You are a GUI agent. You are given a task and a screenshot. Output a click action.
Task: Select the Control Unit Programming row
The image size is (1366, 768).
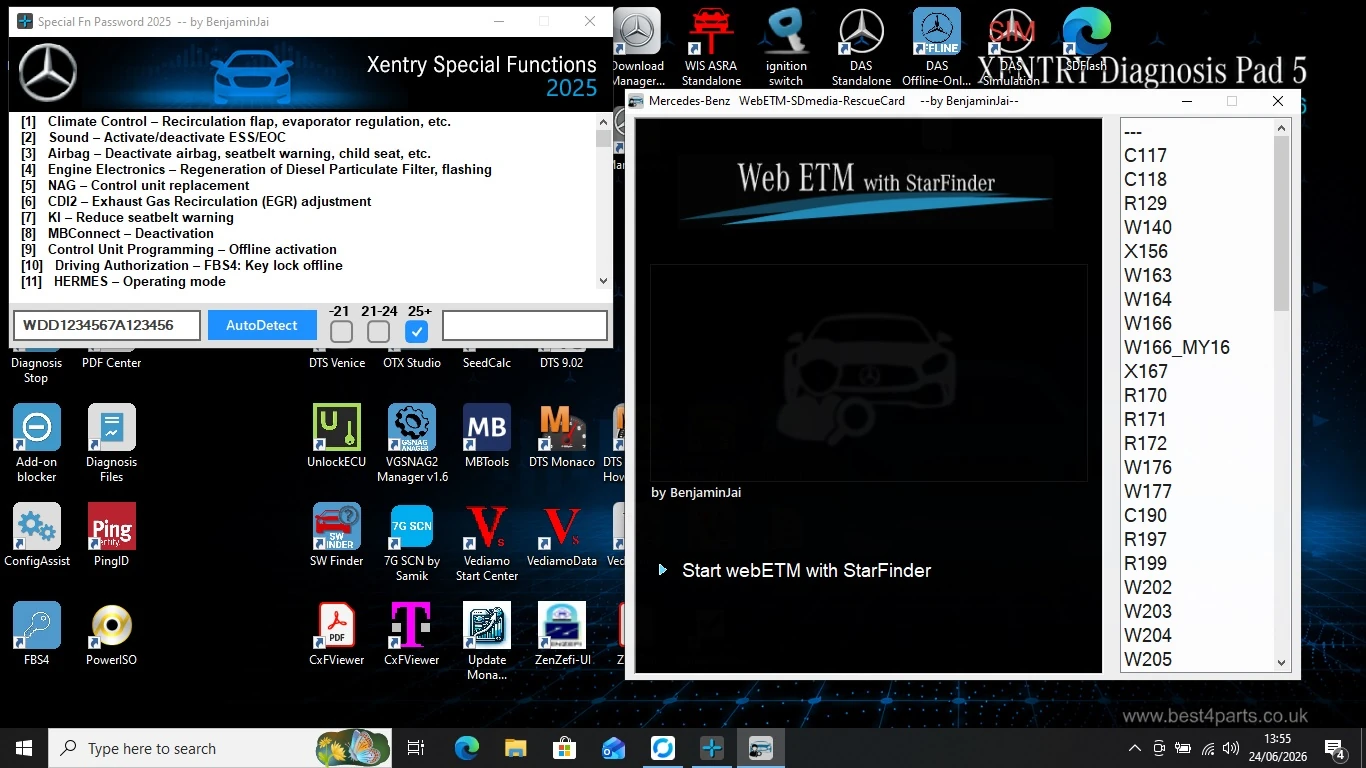tap(179, 249)
